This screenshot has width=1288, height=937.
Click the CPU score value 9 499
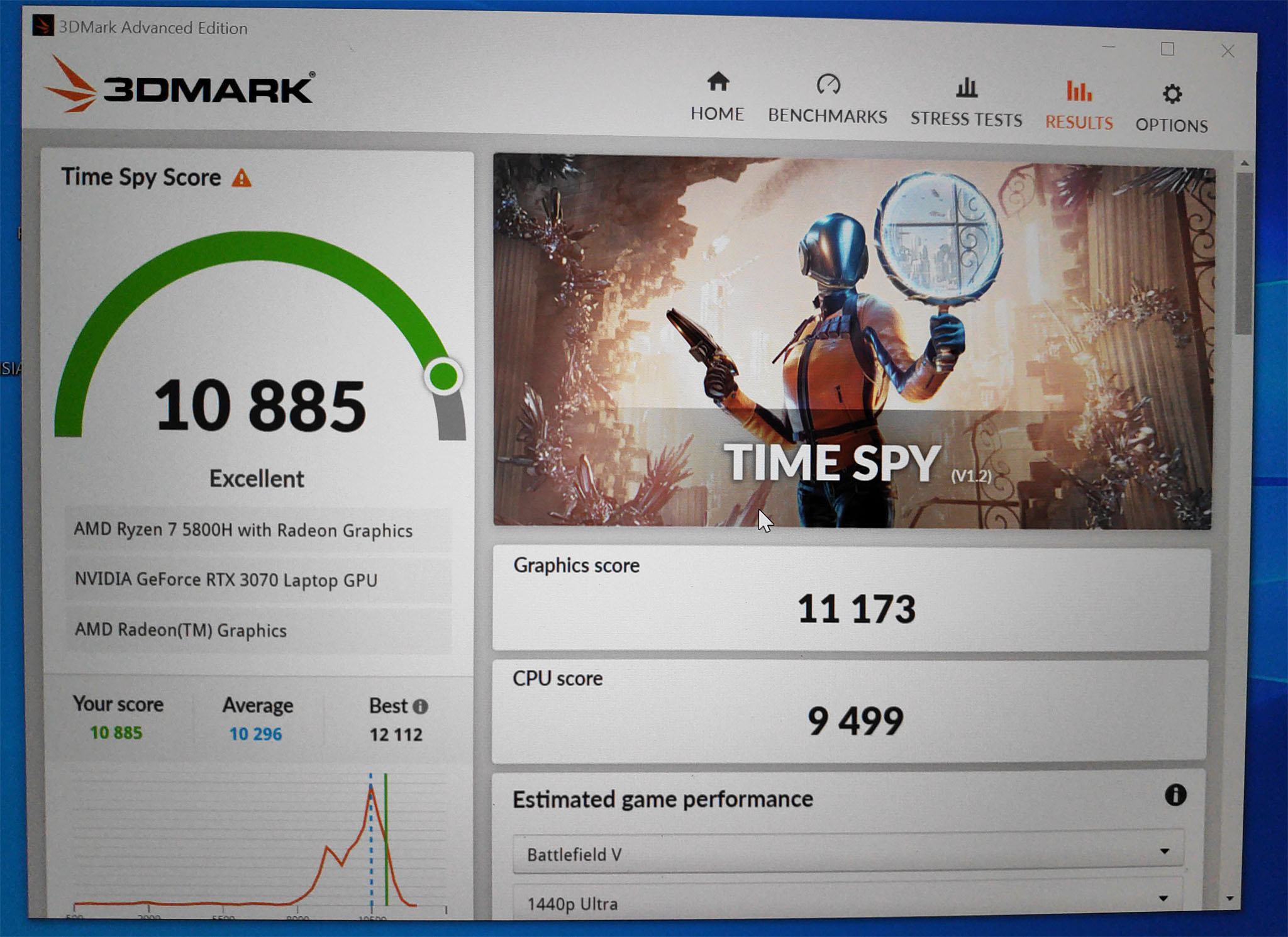[x=855, y=721]
